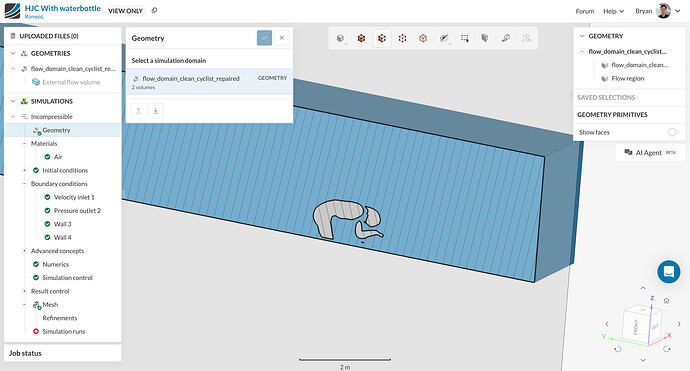The height and width of the screenshot is (371, 690).
Task: Collapse the Materials tree node
Action: coord(24,143)
